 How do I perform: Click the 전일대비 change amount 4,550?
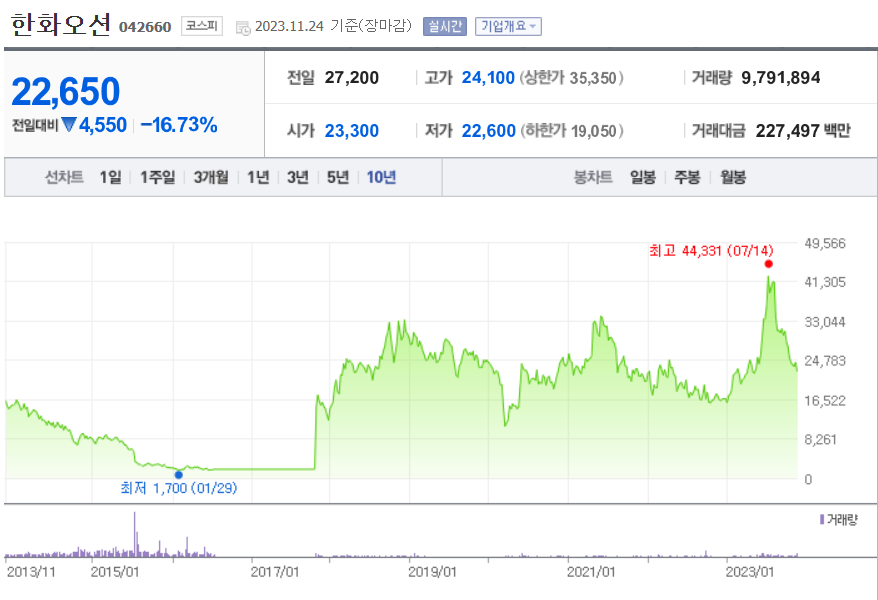103,125
